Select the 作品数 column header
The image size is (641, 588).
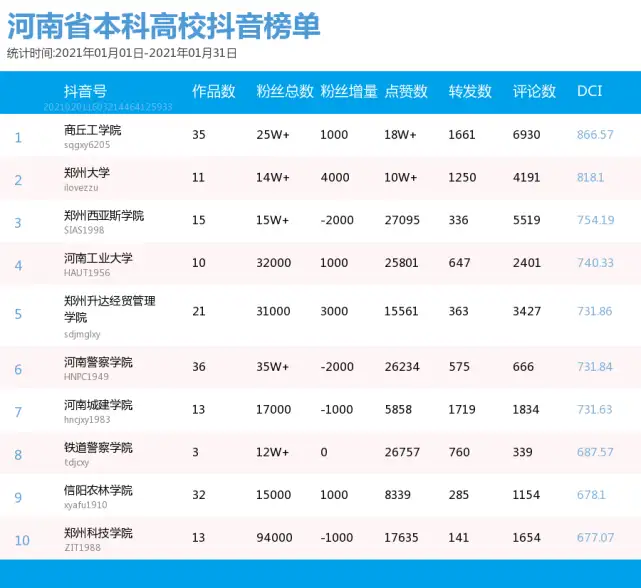click(214, 91)
